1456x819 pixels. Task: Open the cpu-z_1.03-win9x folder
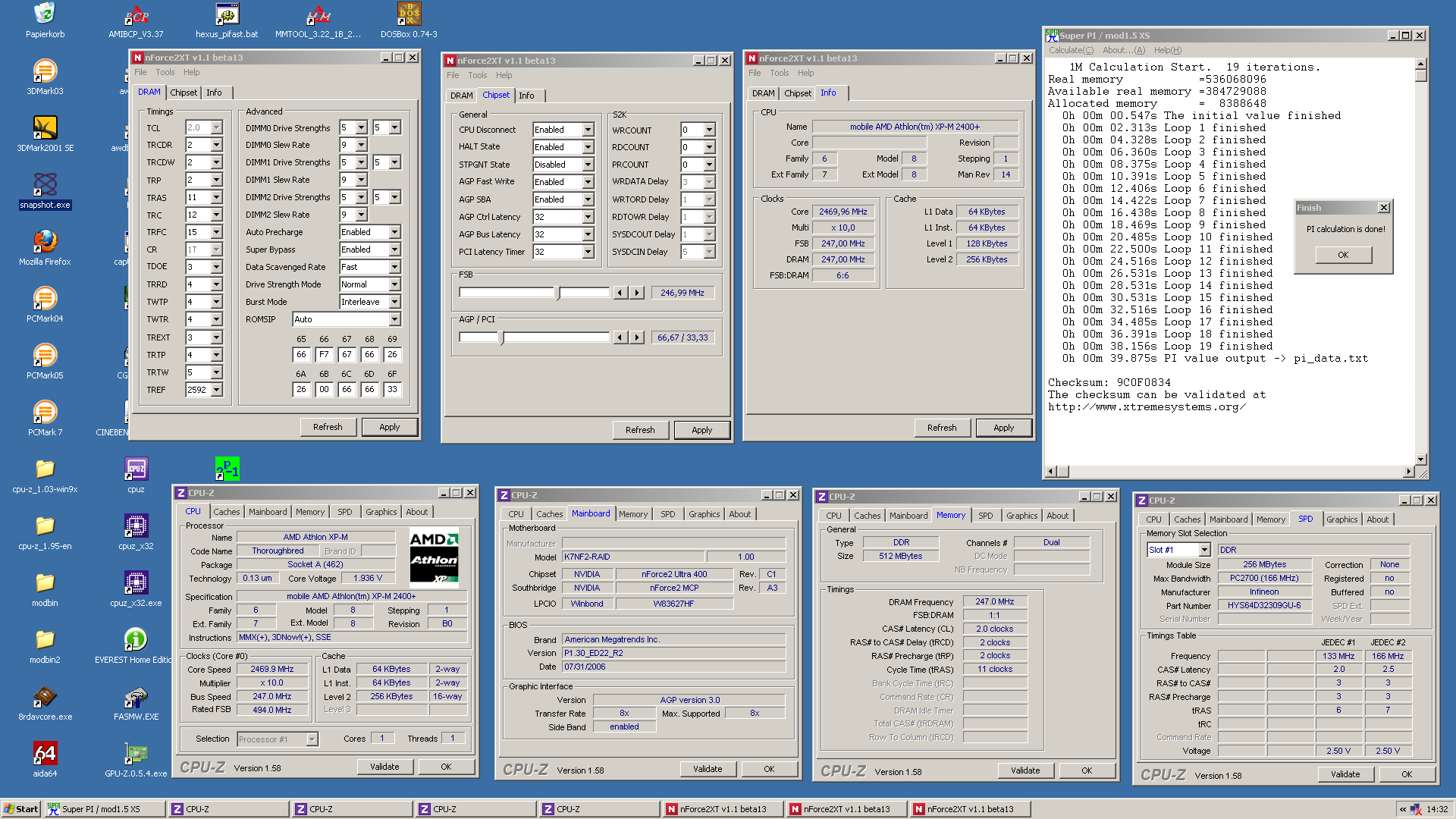(x=45, y=475)
